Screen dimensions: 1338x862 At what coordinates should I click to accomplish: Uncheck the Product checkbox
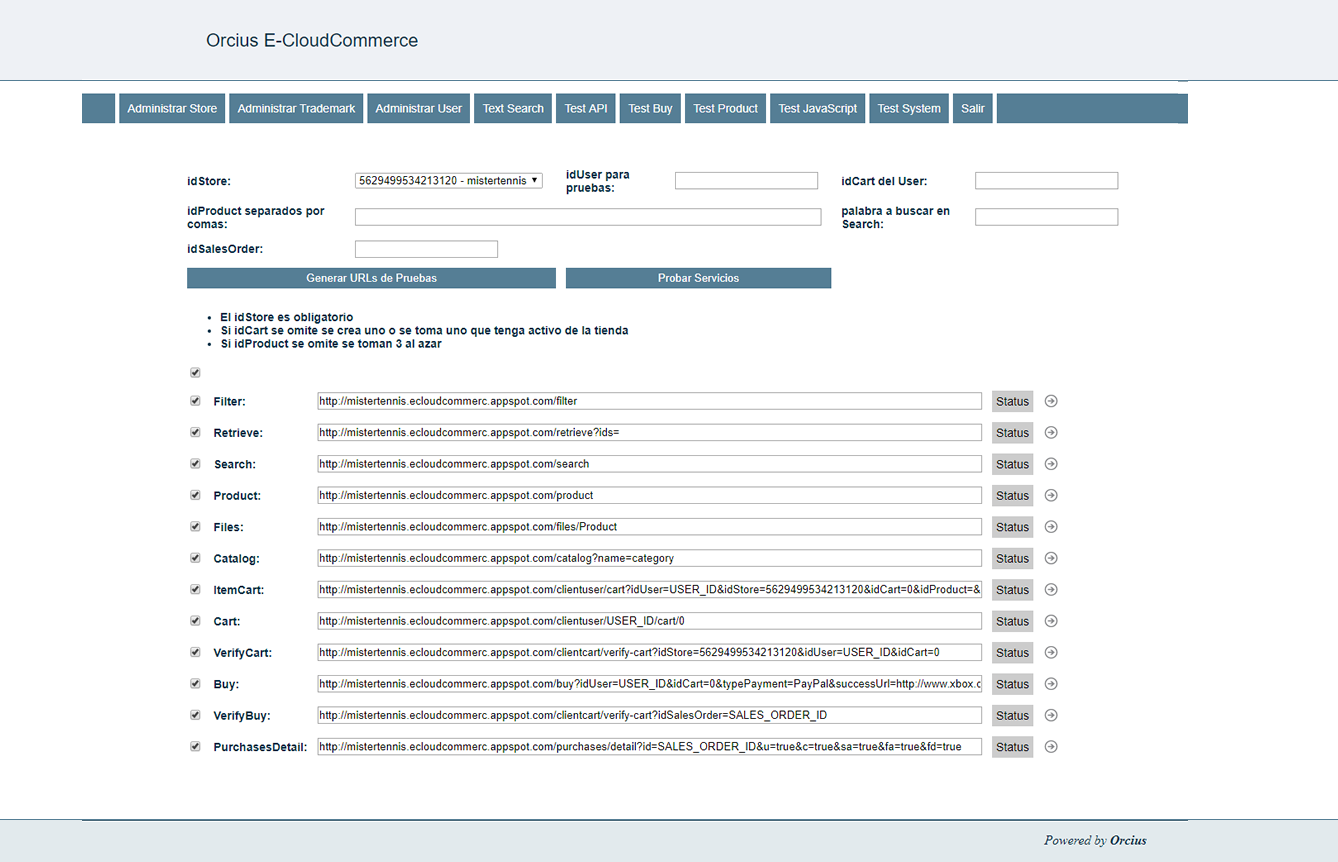click(195, 495)
